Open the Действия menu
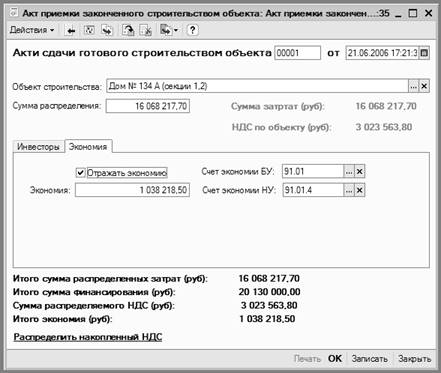The image size is (441, 373). click(x=32, y=30)
